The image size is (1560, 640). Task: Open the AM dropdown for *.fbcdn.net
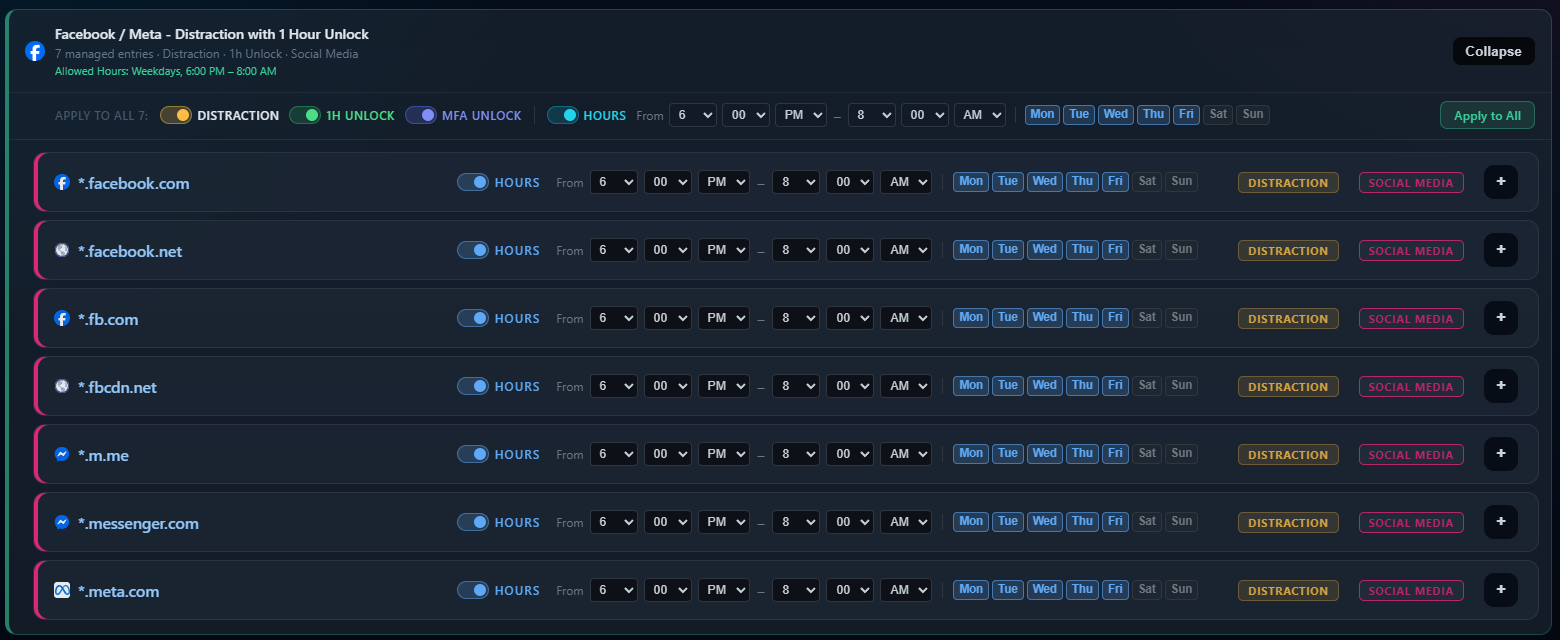pyautogui.click(x=906, y=386)
